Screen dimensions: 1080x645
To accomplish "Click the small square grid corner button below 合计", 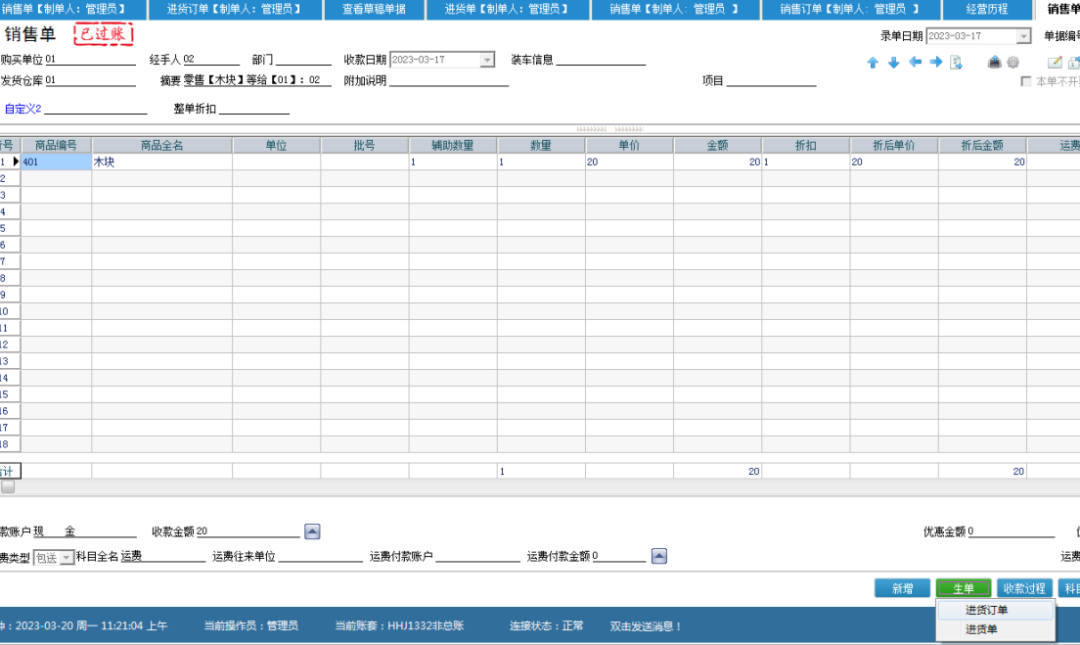I will click(x=8, y=487).
